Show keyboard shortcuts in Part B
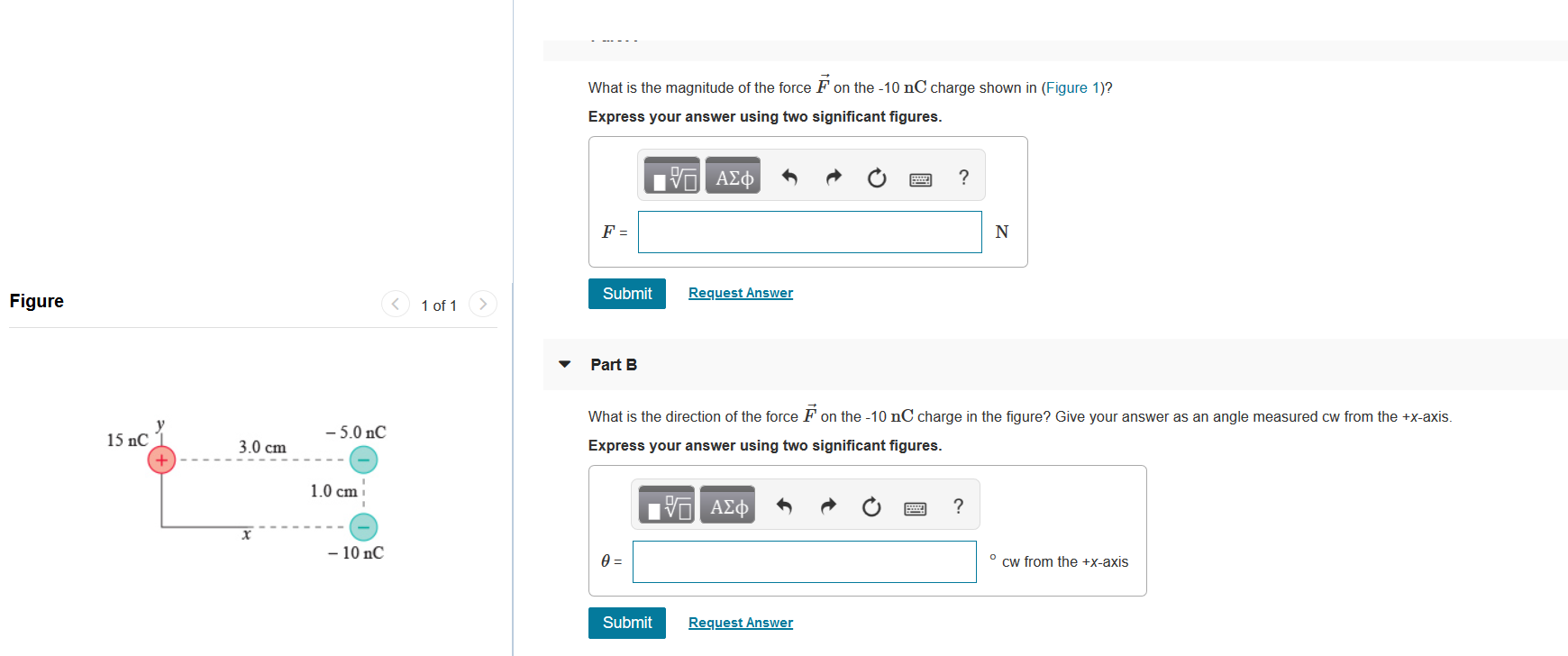The height and width of the screenshot is (656, 1568). tap(915, 509)
